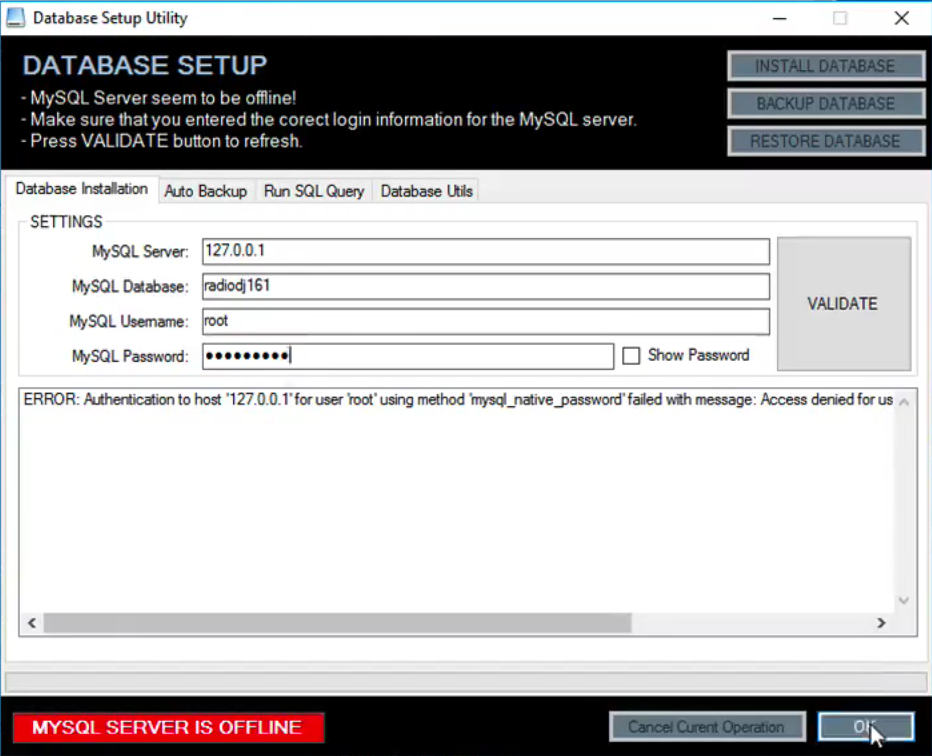Click the horizontal scrollbar thumb in log

337,623
